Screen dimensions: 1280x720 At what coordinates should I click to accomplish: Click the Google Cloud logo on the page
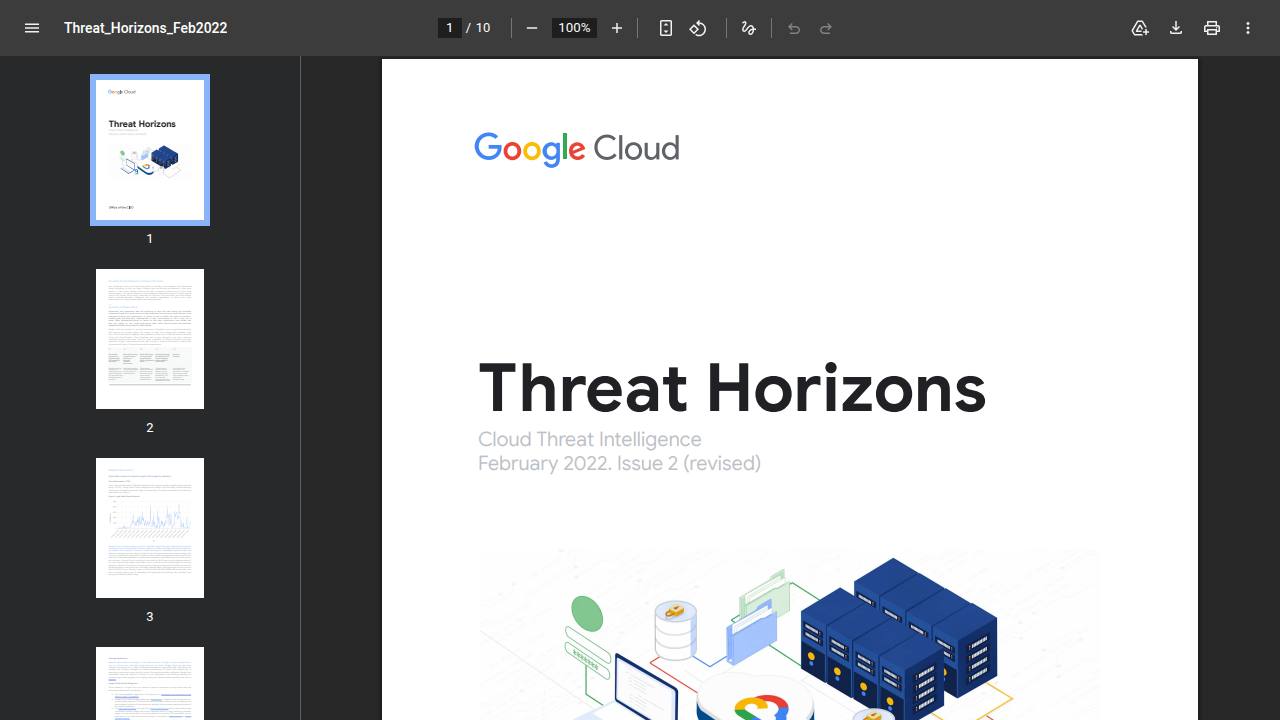577,149
